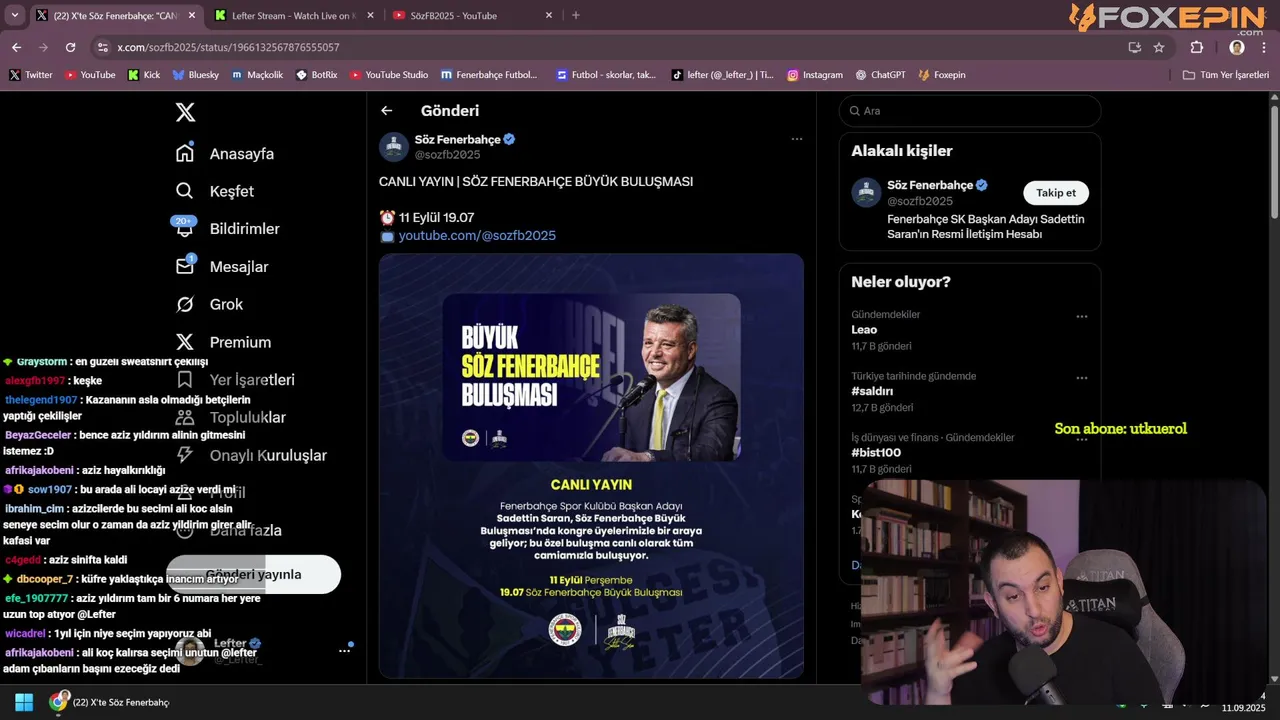Screen dimensions: 1280x720
Task: Click the browser back arrow
Action: 17,47
